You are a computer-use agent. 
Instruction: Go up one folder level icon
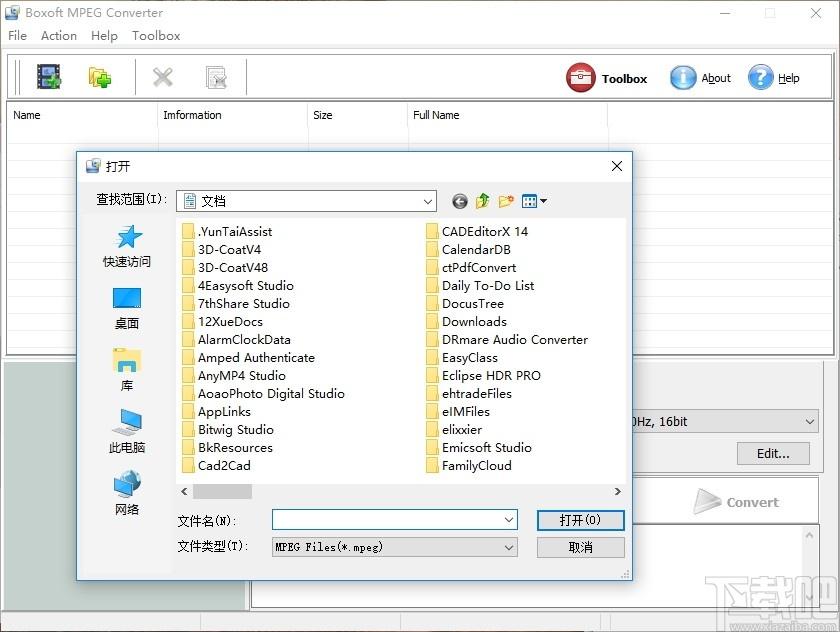(x=483, y=201)
